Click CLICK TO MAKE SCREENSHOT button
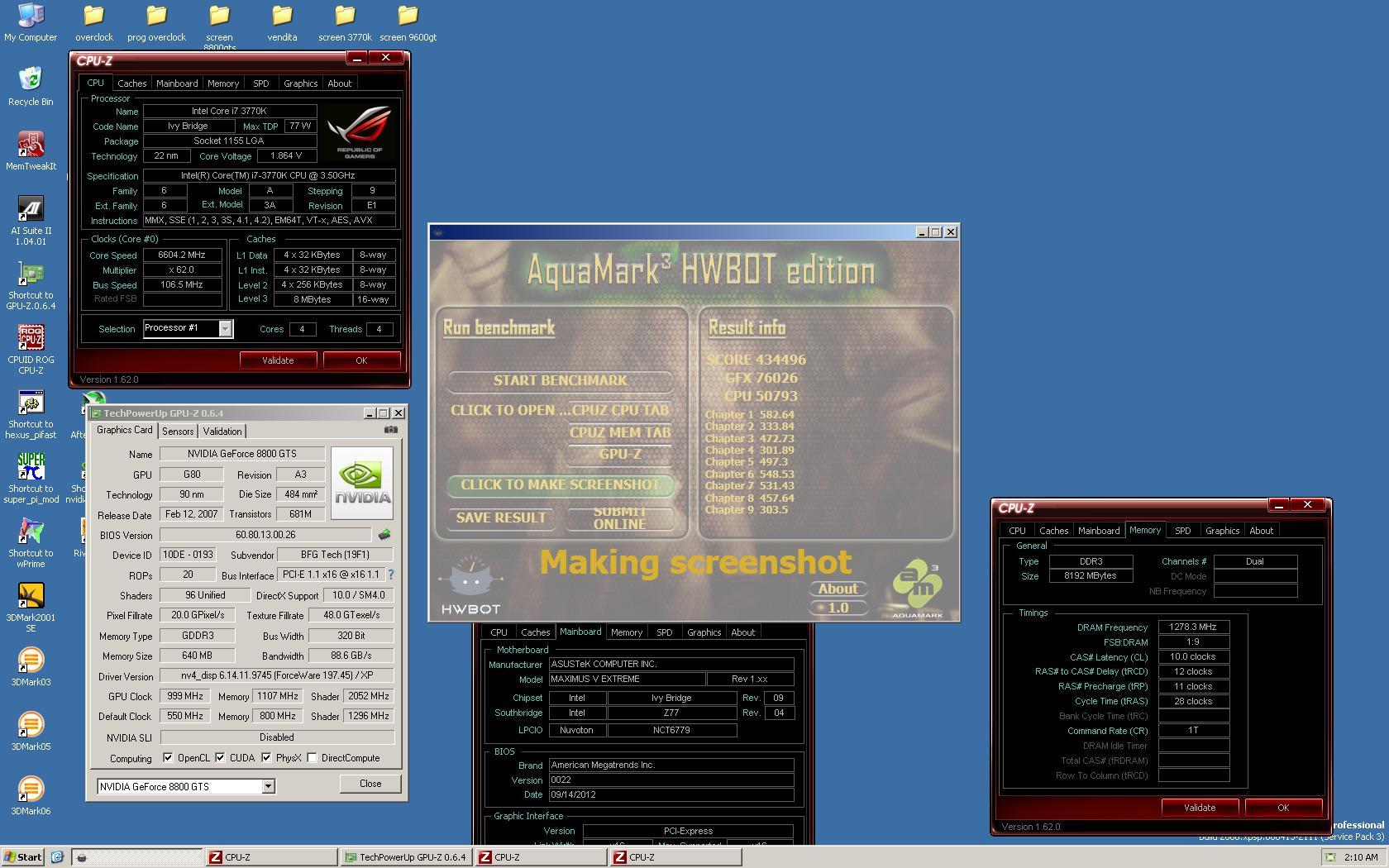The image size is (1389, 868). click(560, 485)
